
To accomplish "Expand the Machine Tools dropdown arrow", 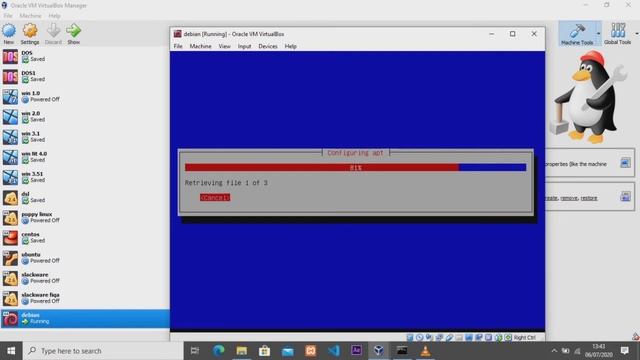I will coord(598,33).
